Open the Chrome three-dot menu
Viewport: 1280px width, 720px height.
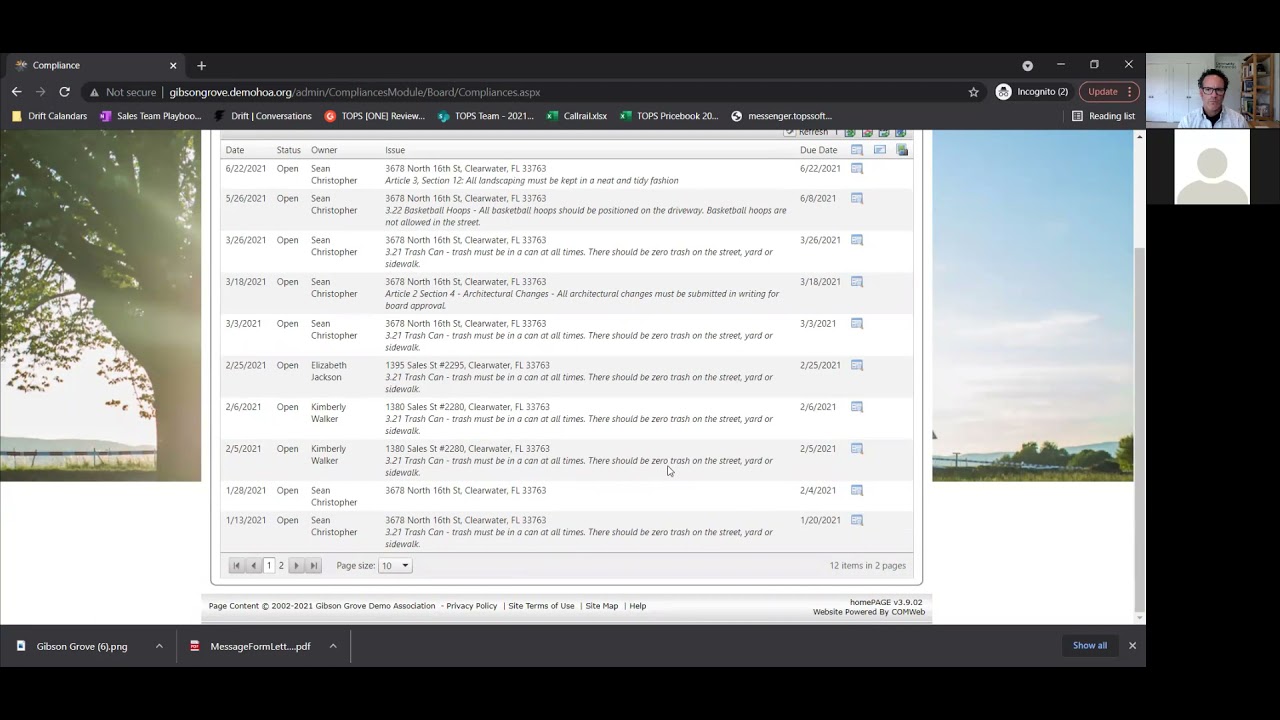click(x=1129, y=92)
